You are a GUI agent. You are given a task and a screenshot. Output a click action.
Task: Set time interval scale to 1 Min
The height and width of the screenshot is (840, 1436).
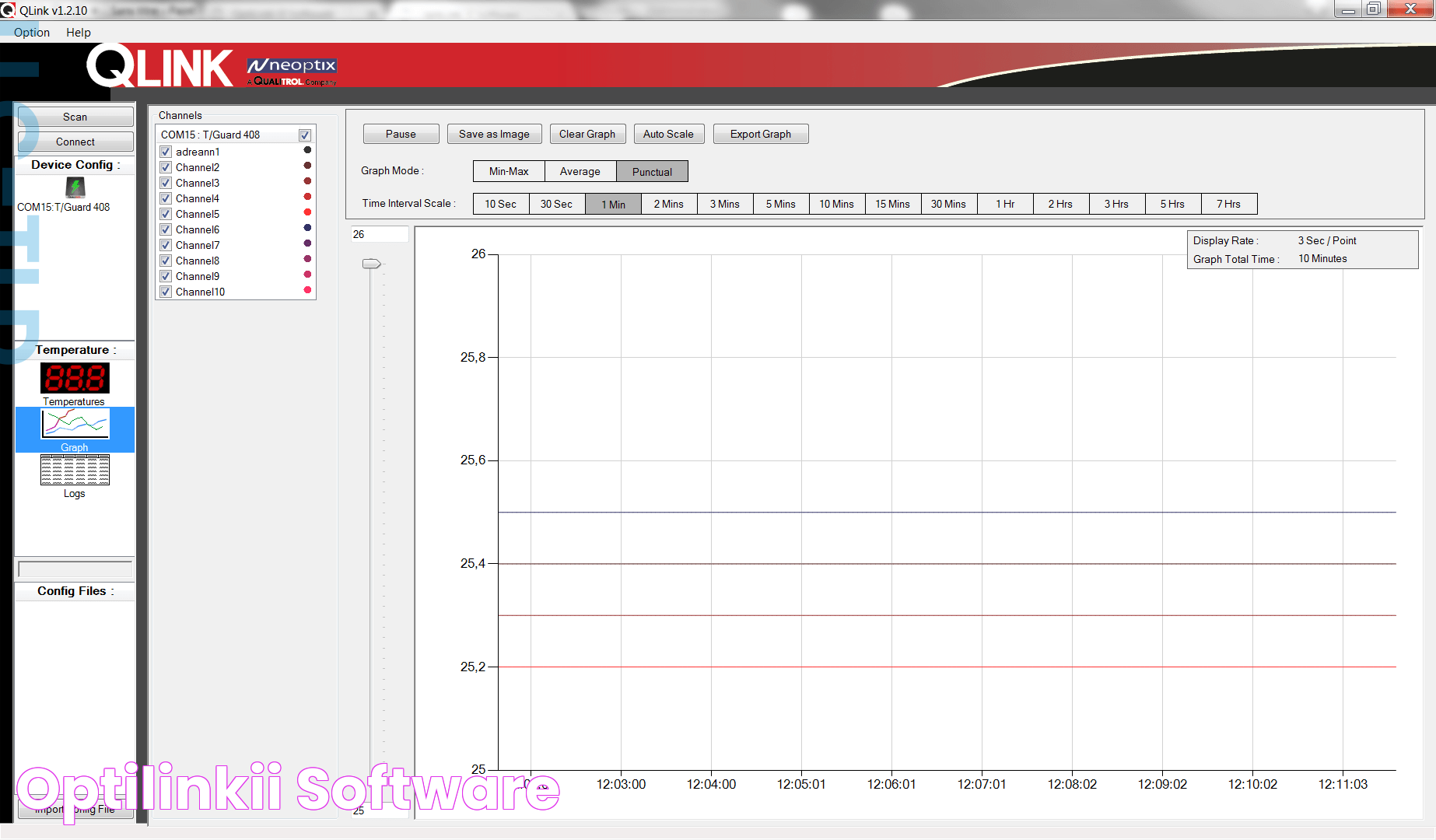(613, 204)
